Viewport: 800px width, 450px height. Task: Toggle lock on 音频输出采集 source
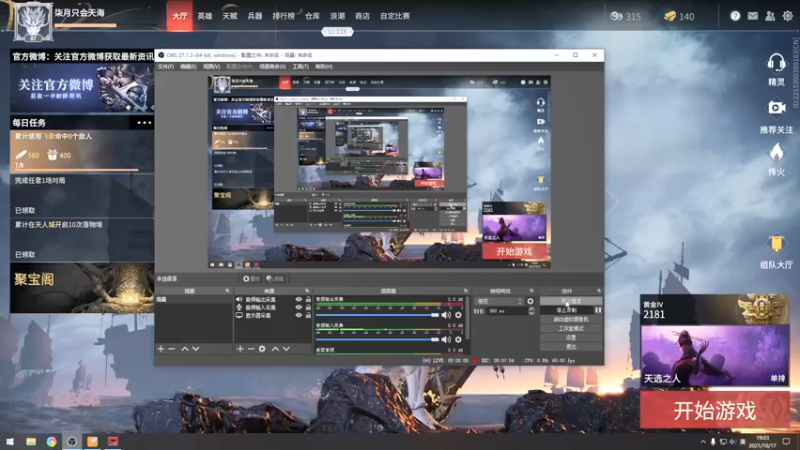(x=308, y=299)
